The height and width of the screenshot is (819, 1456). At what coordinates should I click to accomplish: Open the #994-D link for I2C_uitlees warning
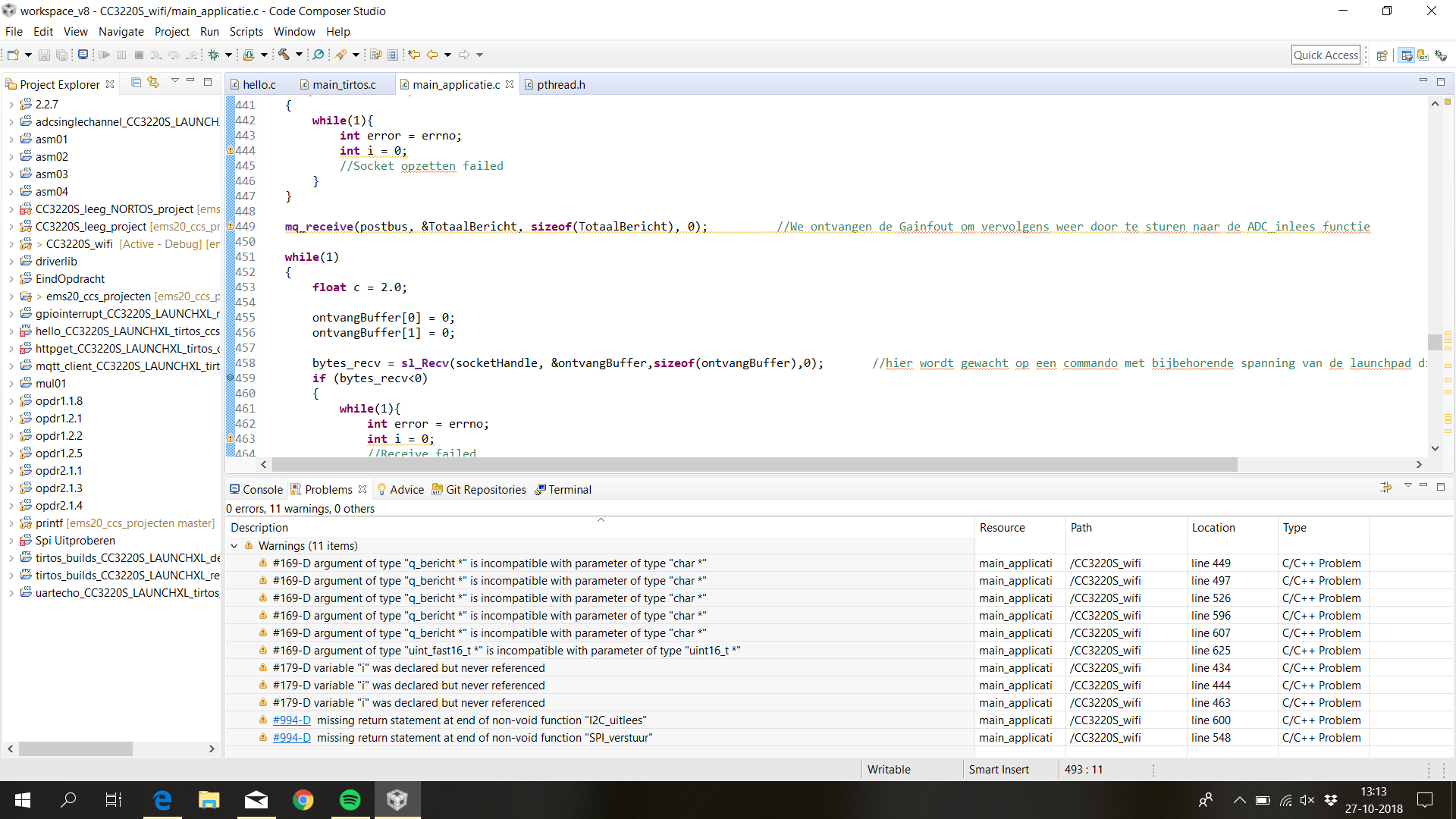click(291, 720)
